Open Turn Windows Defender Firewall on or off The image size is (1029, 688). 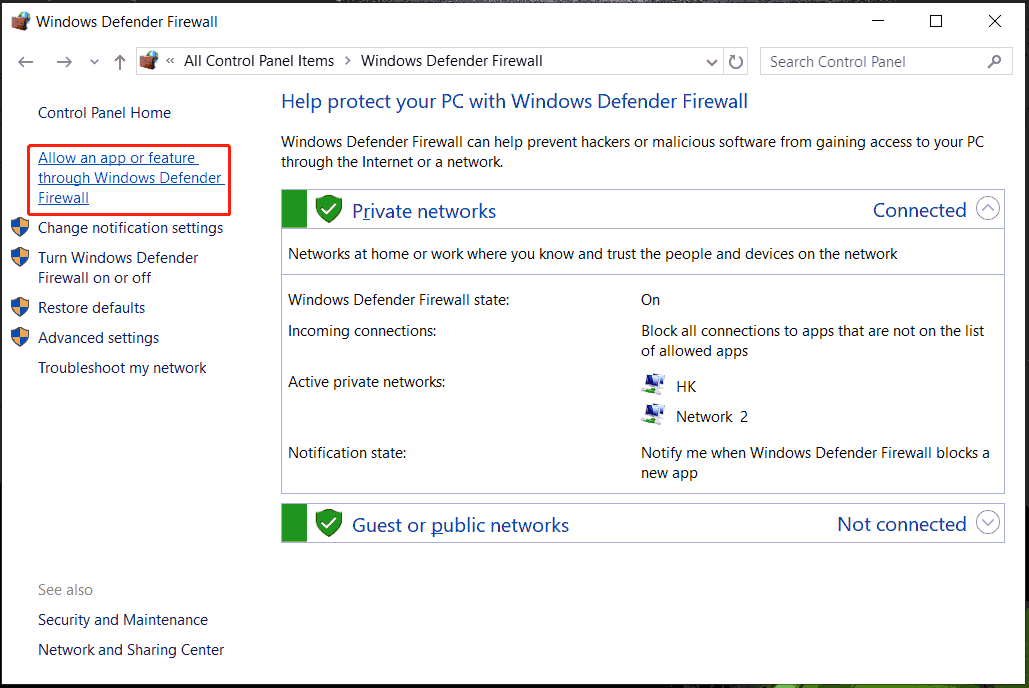tap(118, 268)
